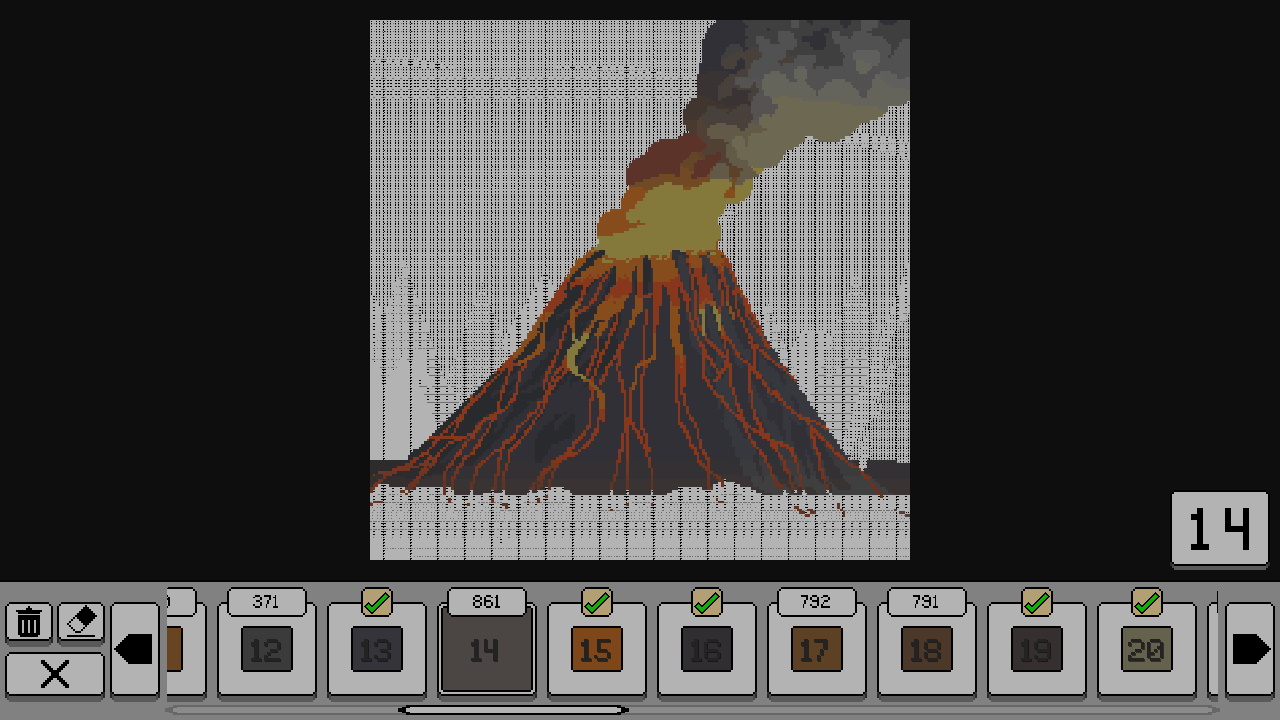Select the eraser tool
Screen dimensions: 1280x720
click(80, 622)
